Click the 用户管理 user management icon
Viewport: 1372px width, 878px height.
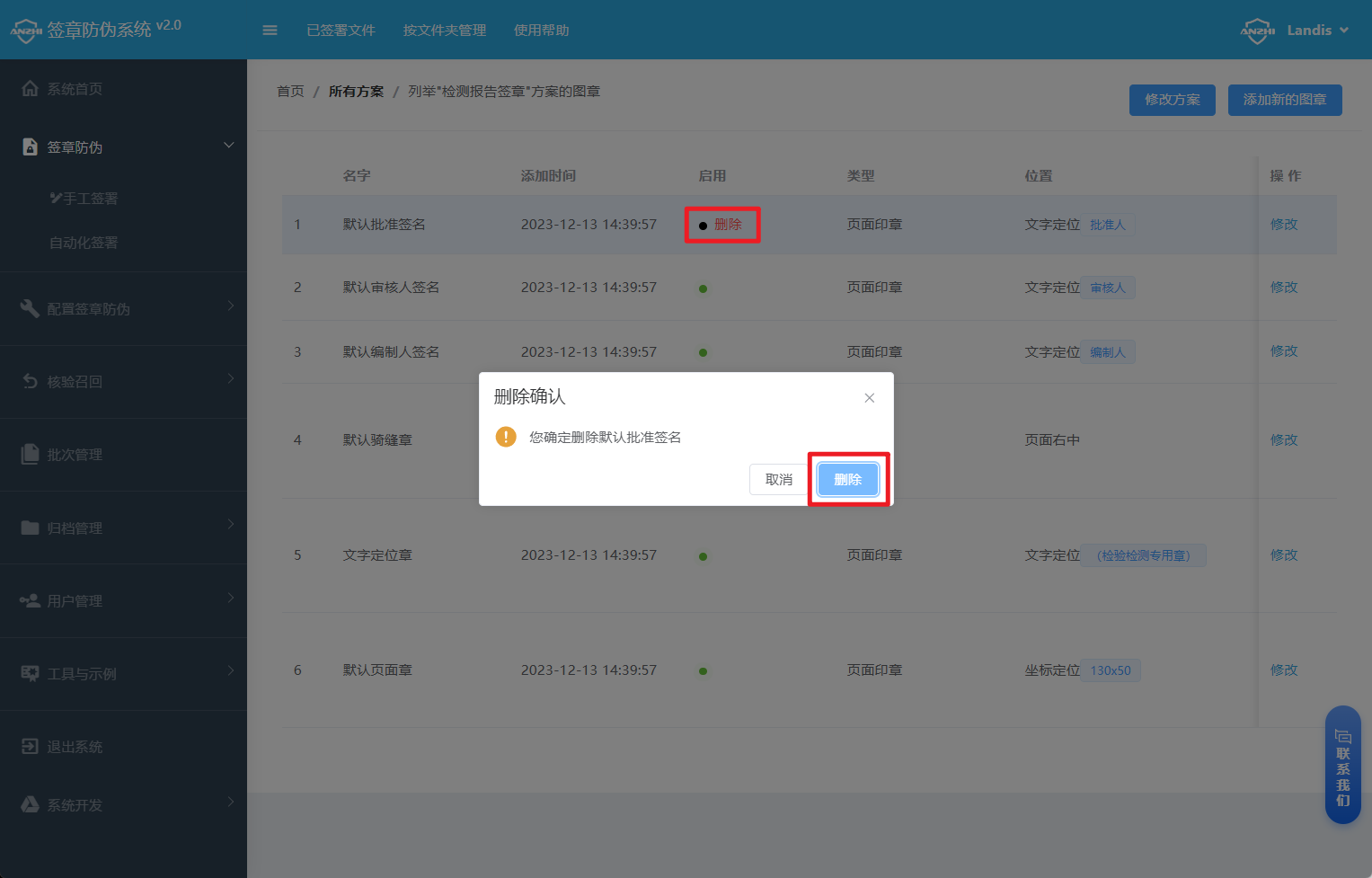click(31, 600)
